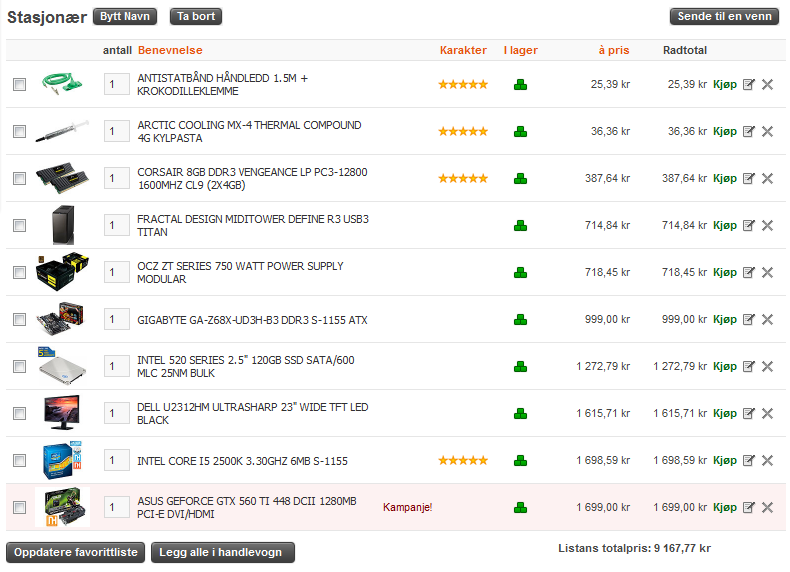790x572 pixels.
Task: Sort list by à pris column
Action: point(614,50)
